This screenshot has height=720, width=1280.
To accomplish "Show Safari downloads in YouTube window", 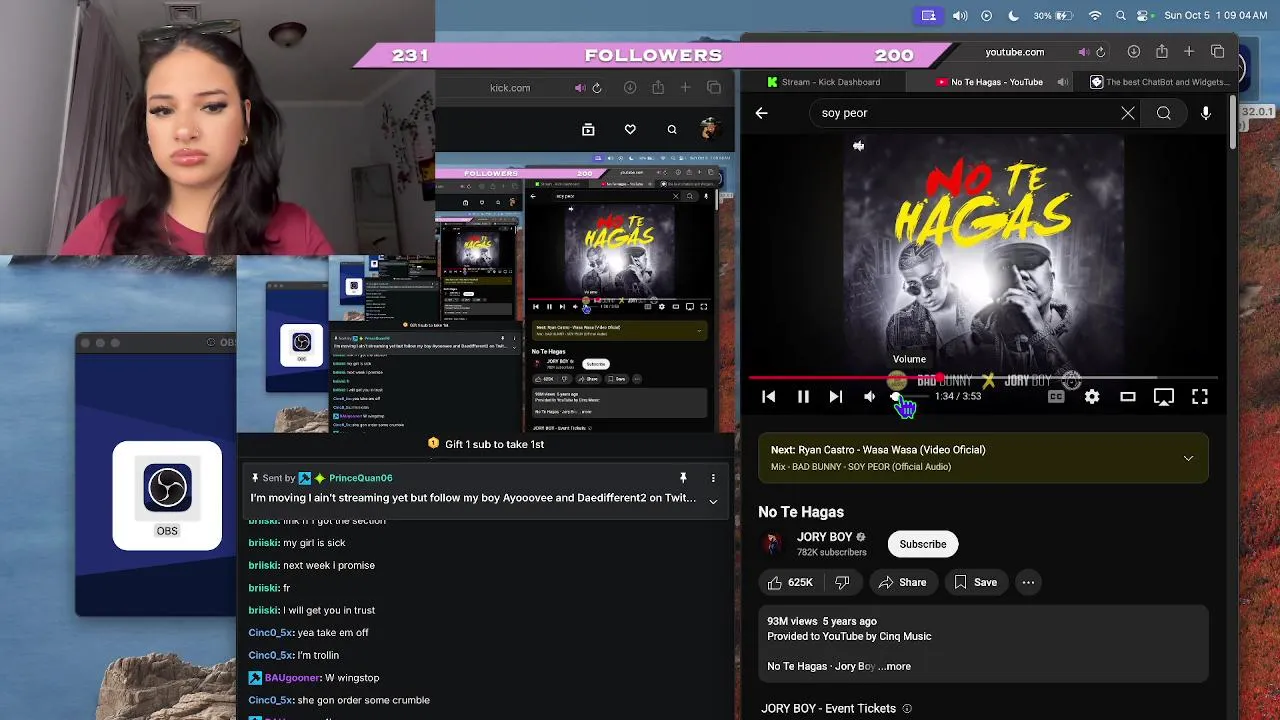I will click(x=1133, y=52).
